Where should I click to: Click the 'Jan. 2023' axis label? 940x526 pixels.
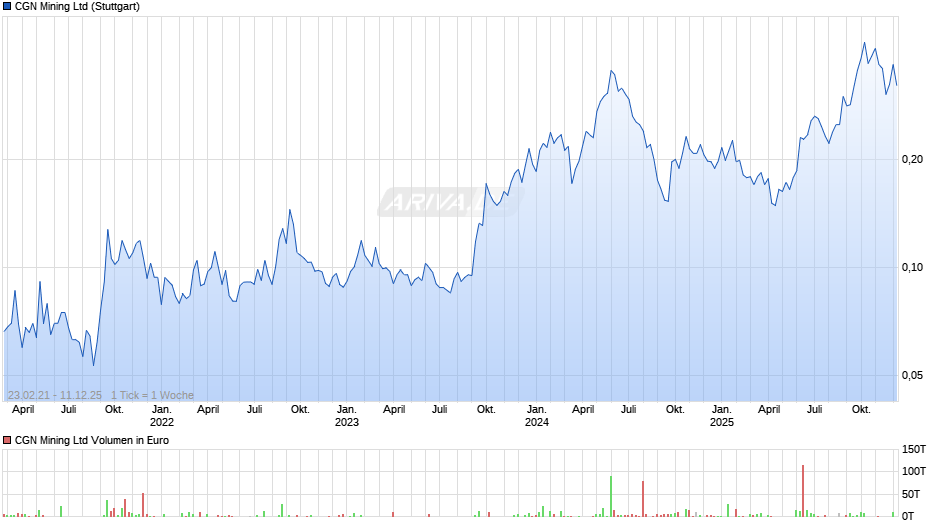(x=347, y=416)
